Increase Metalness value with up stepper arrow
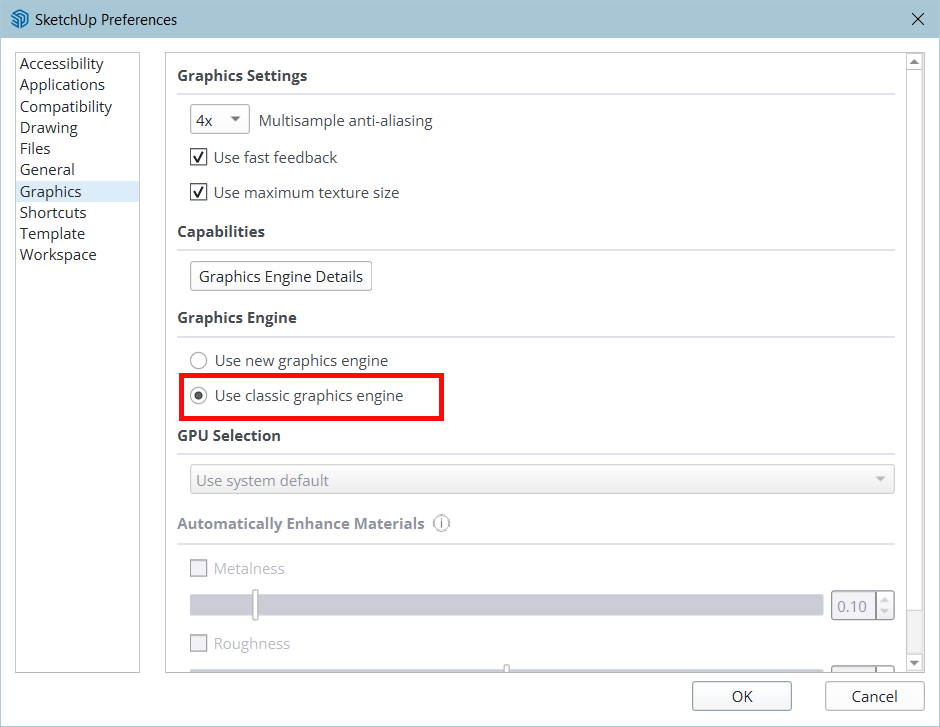 pyautogui.click(x=885, y=599)
